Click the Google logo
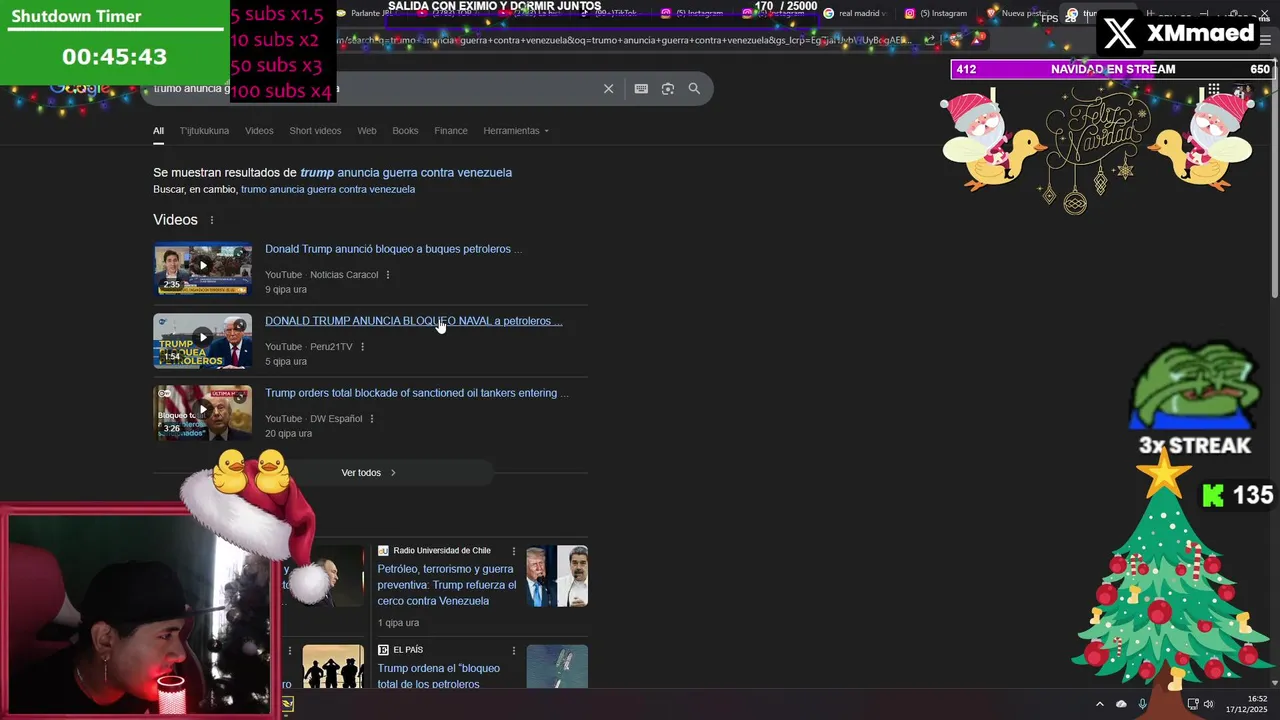Screen dimensions: 1280x720 80,88
